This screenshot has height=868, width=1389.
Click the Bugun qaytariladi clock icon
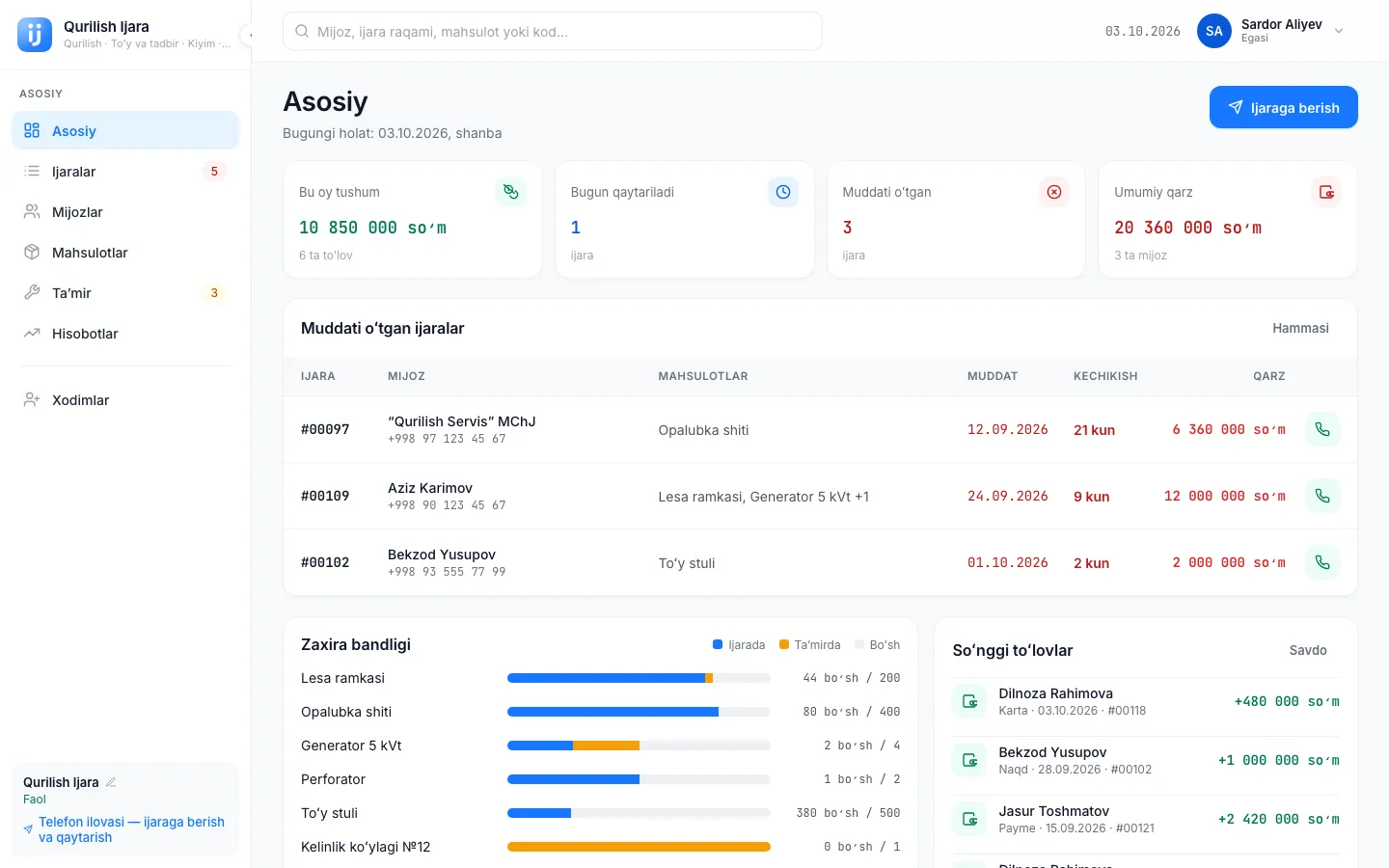point(782,192)
